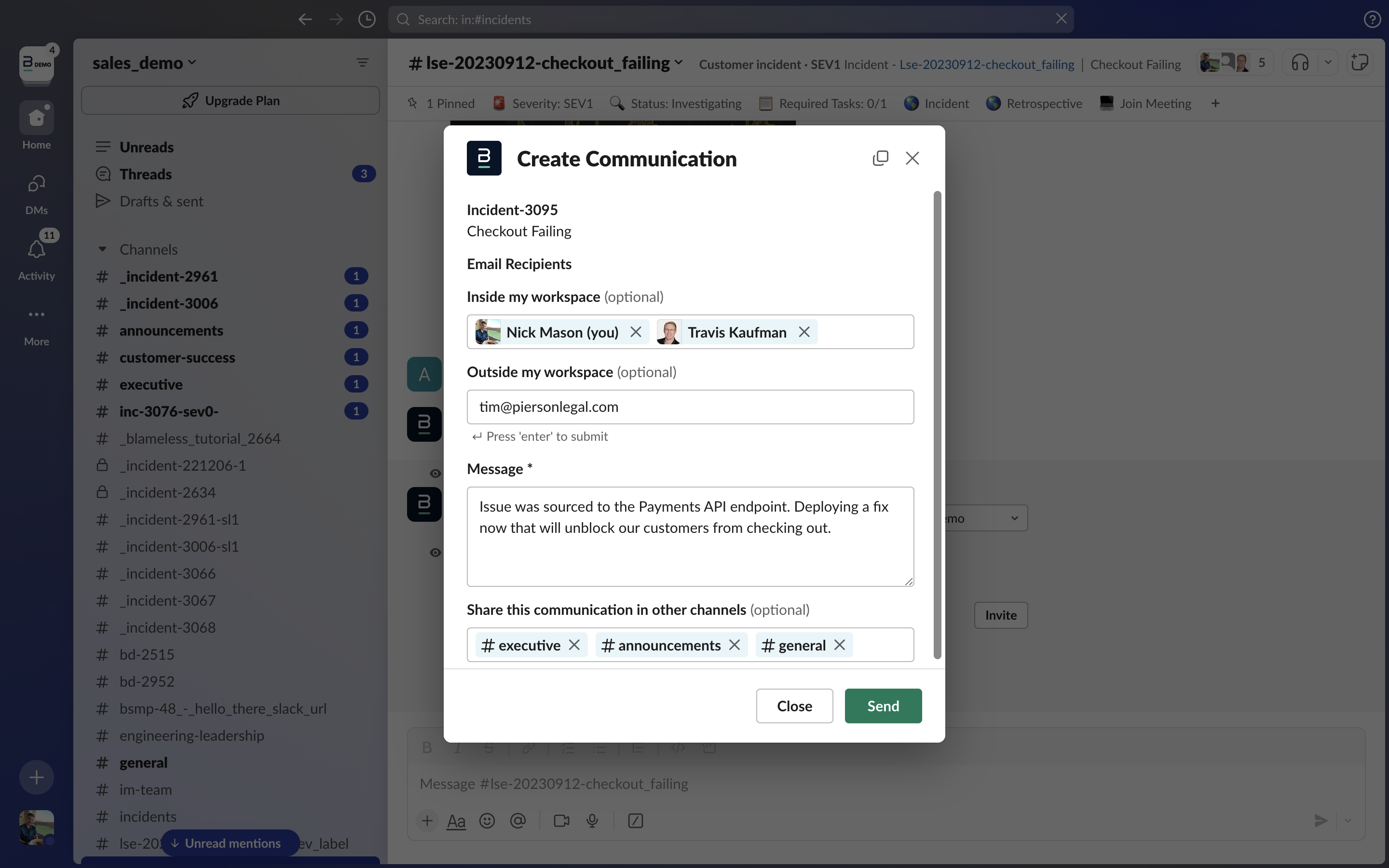The height and width of the screenshot is (868, 1389).
Task: Open the huddle headphones icon
Action: pos(1300,63)
